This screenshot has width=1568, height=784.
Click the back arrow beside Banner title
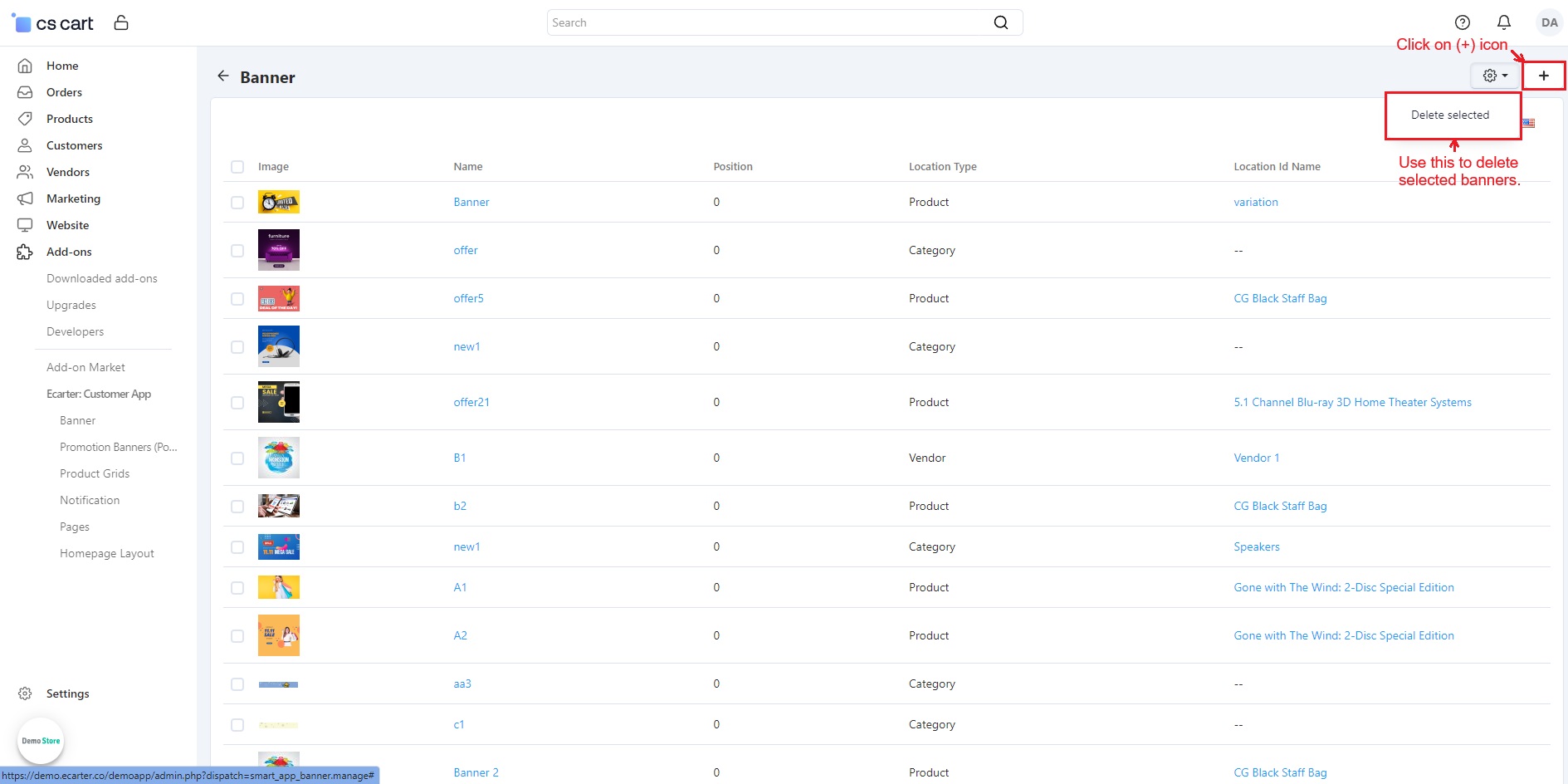point(222,76)
